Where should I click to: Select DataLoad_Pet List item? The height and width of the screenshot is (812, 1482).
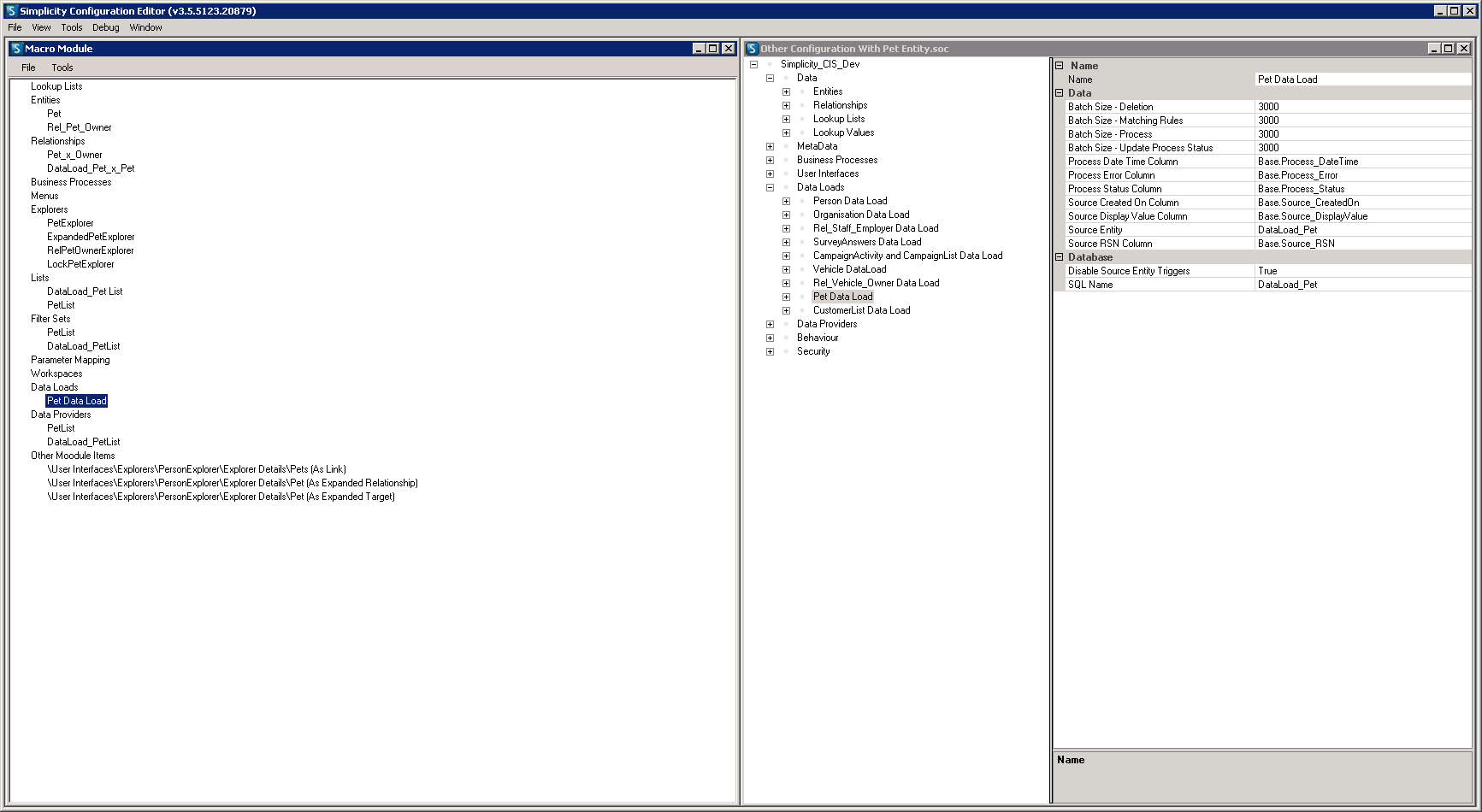[x=85, y=291]
